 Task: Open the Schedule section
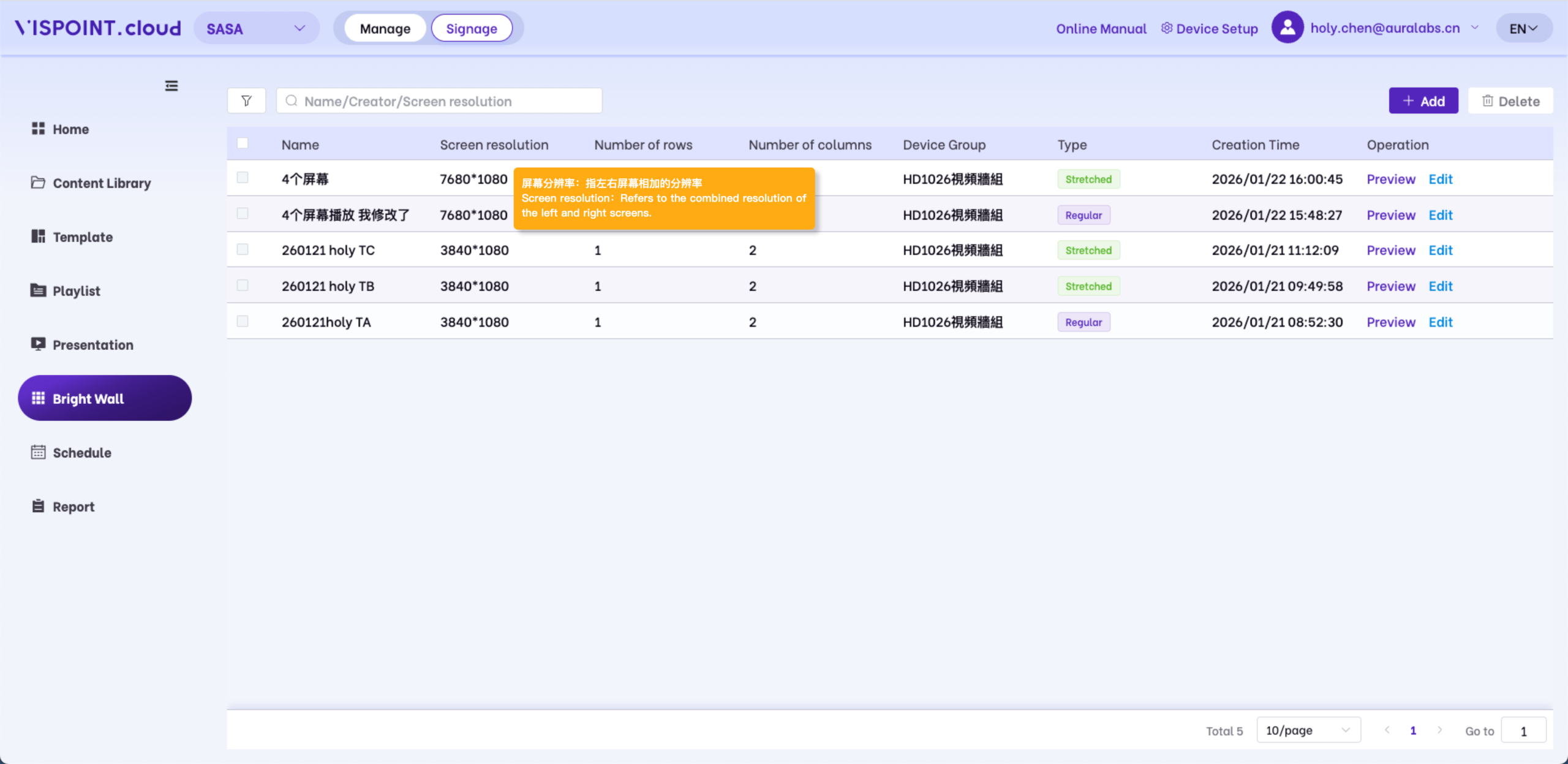pos(81,453)
